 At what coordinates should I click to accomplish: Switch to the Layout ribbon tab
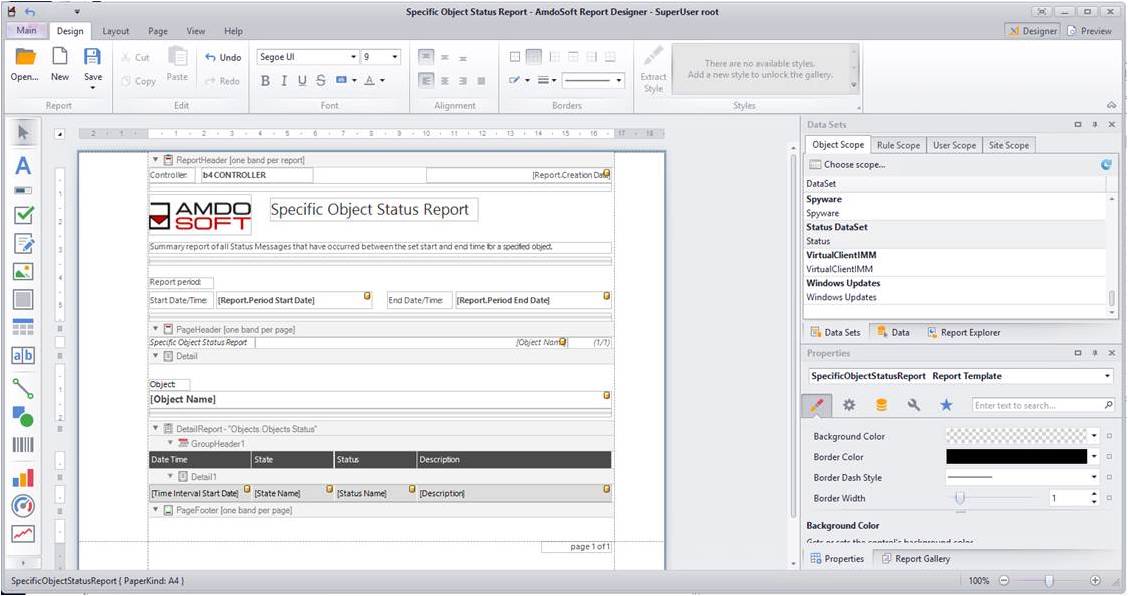tap(116, 31)
